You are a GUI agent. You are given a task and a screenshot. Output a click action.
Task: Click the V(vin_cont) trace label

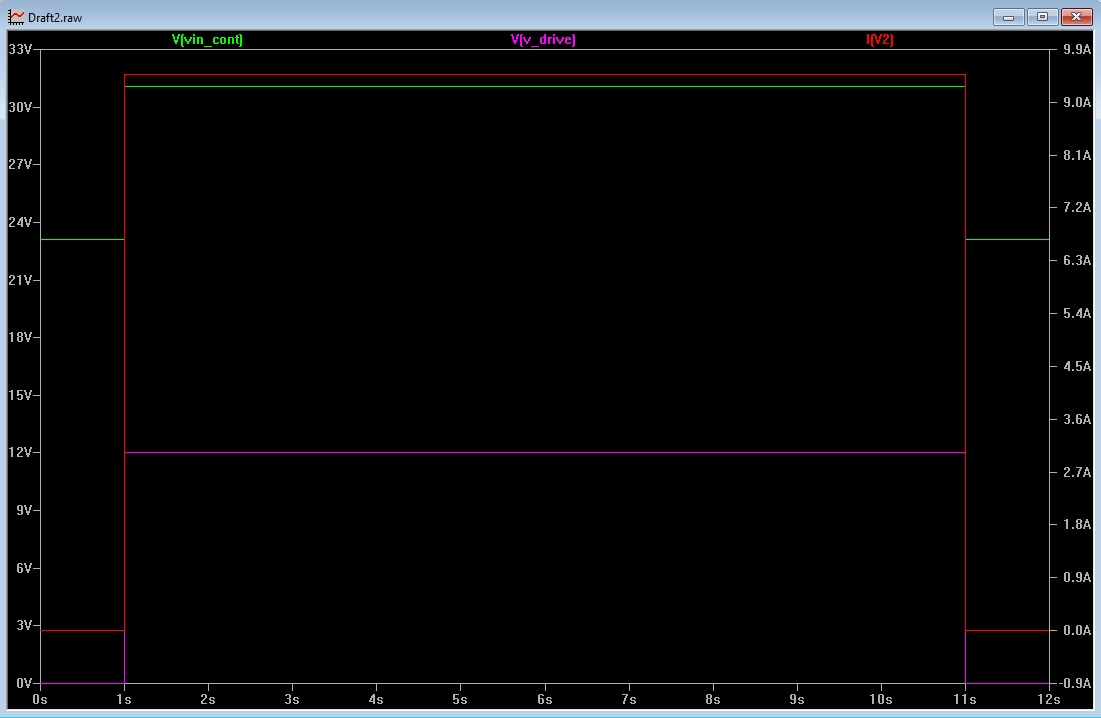tap(207, 39)
